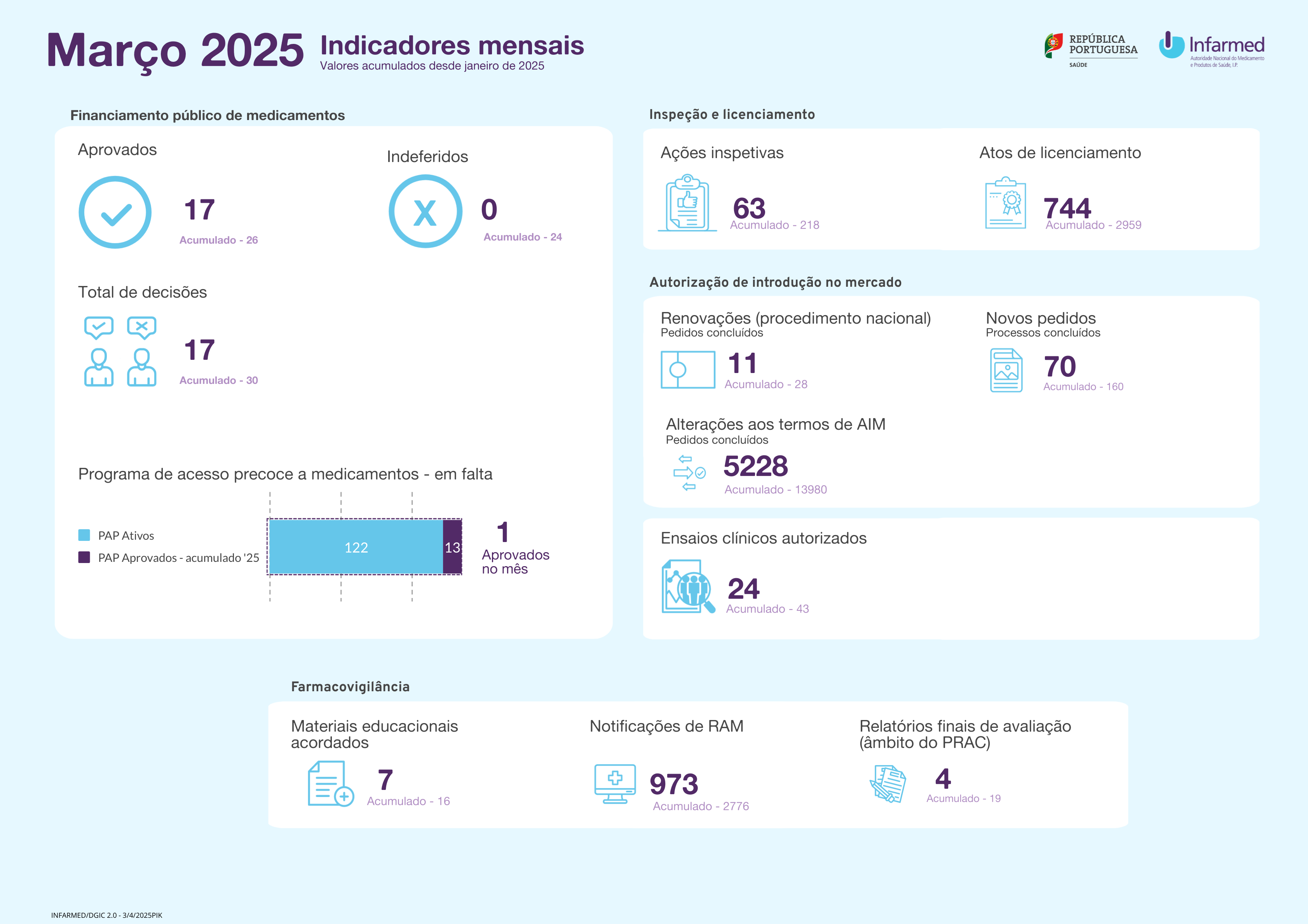Click the República Portuguesa logo
The image size is (1308, 924).
(x=1090, y=49)
